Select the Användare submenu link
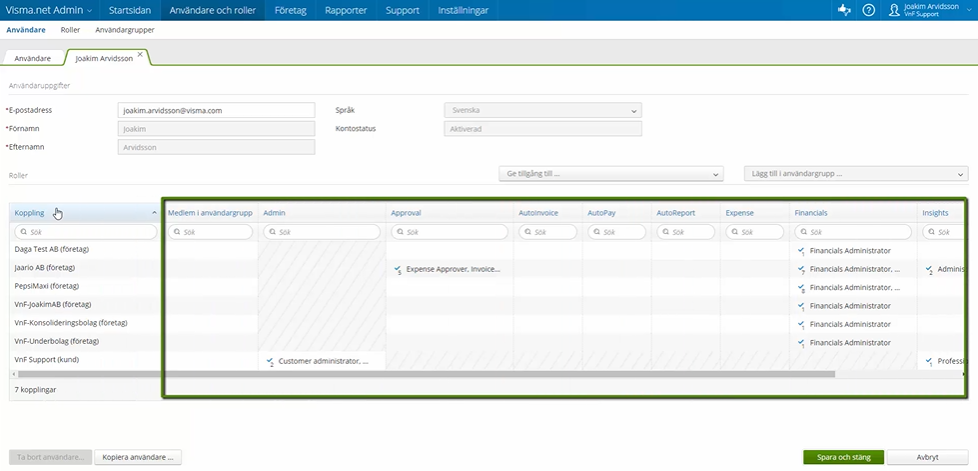Image resolution: width=978 pixels, height=471 pixels. pyautogui.click(x=26, y=30)
